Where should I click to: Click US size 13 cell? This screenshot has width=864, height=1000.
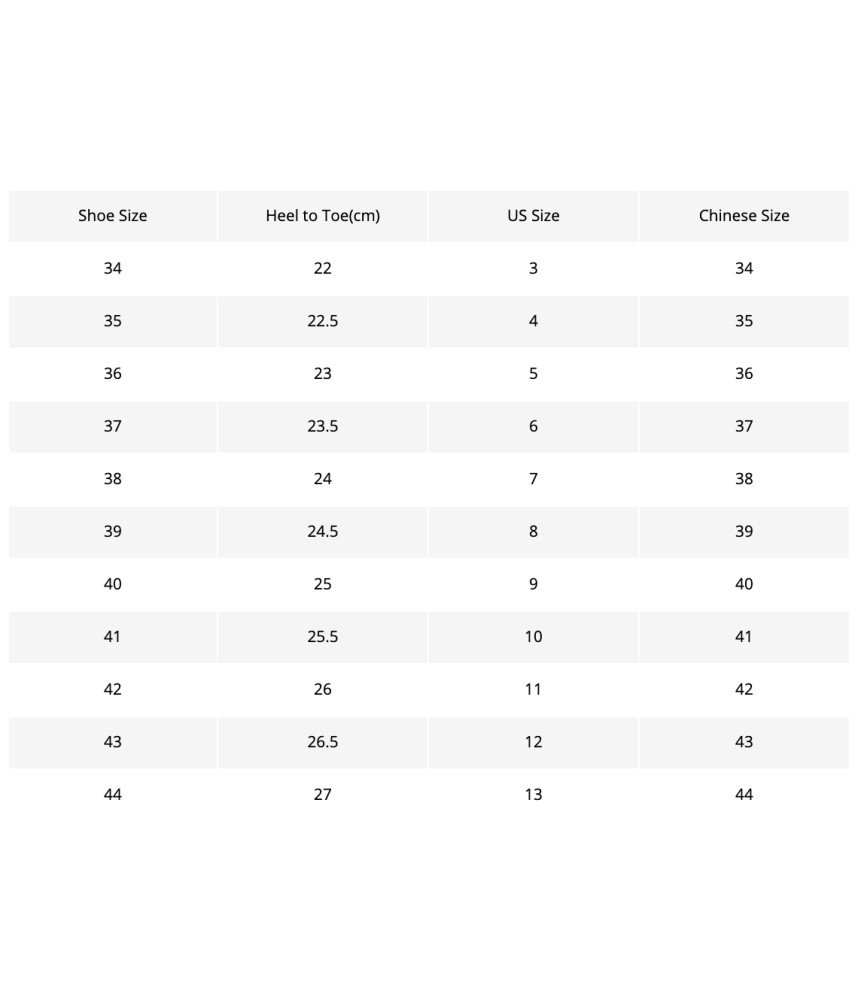coord(533,794)
